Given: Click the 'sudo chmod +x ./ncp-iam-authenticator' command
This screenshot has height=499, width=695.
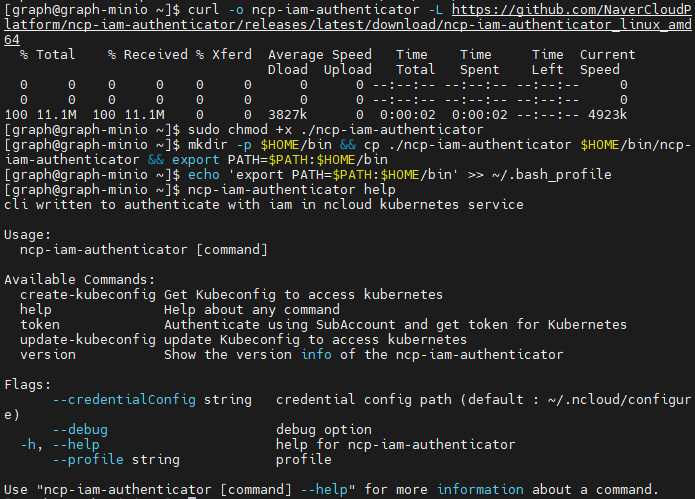Looking at the screenshot, I should 336,129.
